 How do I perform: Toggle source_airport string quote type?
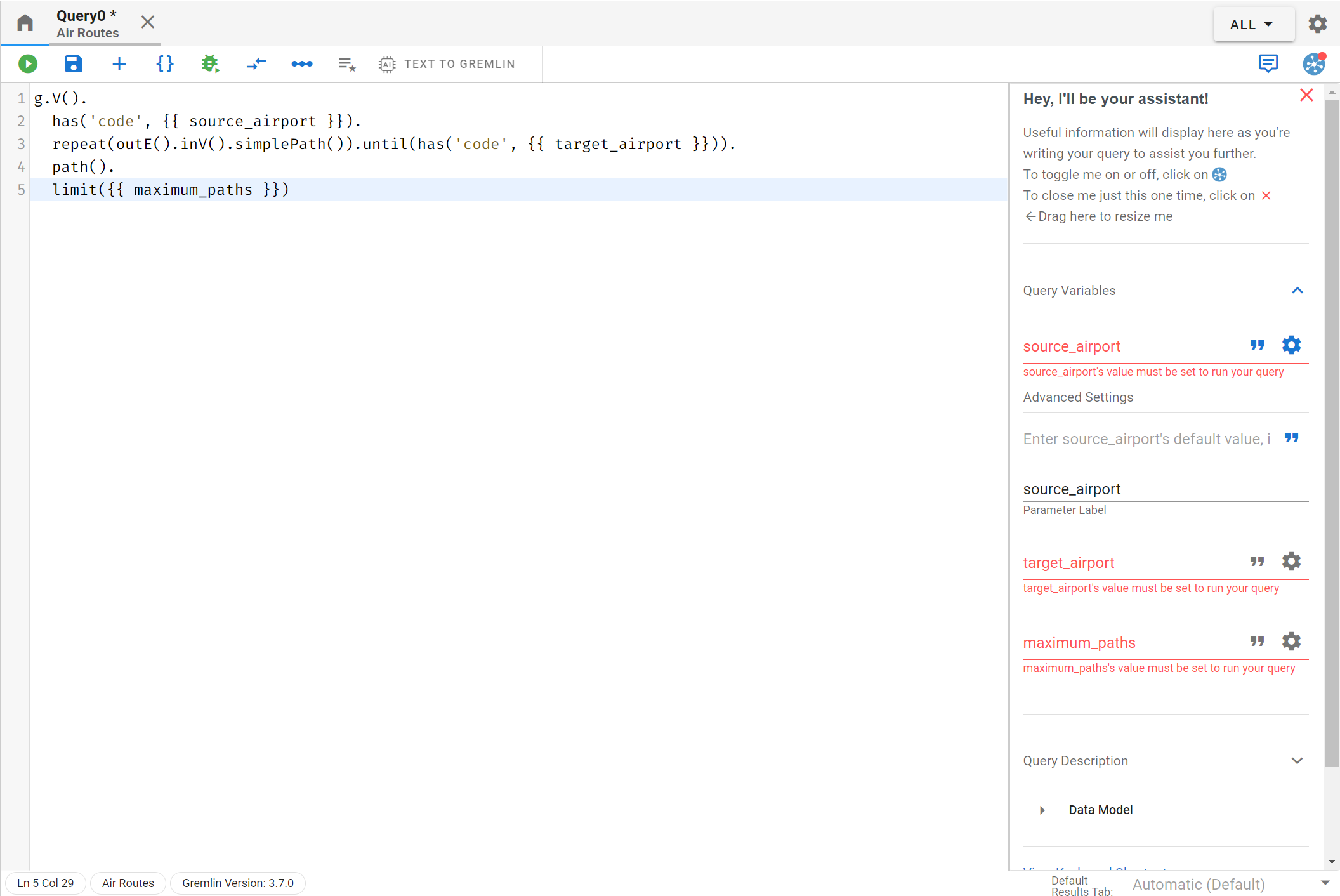1258,346
